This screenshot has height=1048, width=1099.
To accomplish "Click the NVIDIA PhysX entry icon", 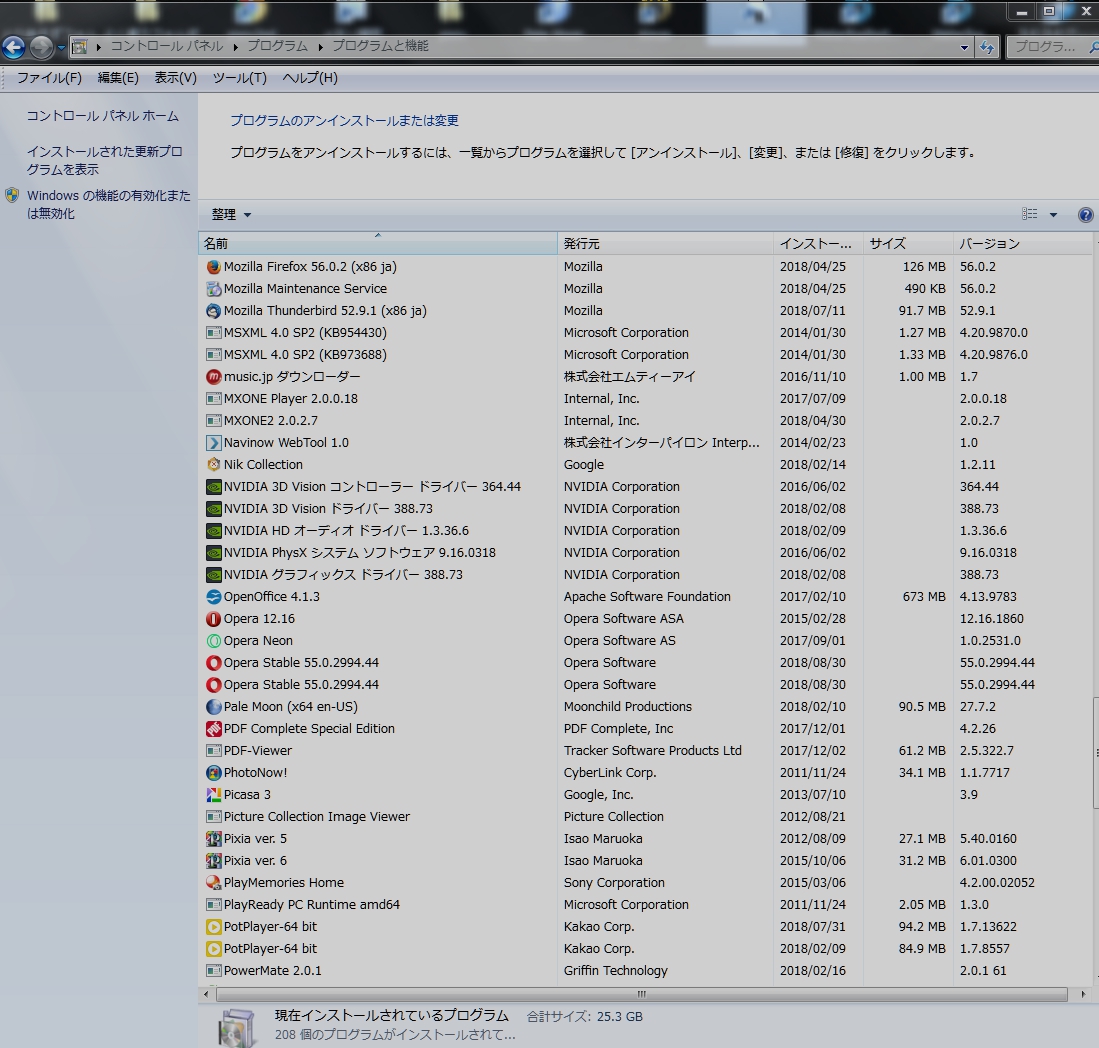I will pos(213,553).
